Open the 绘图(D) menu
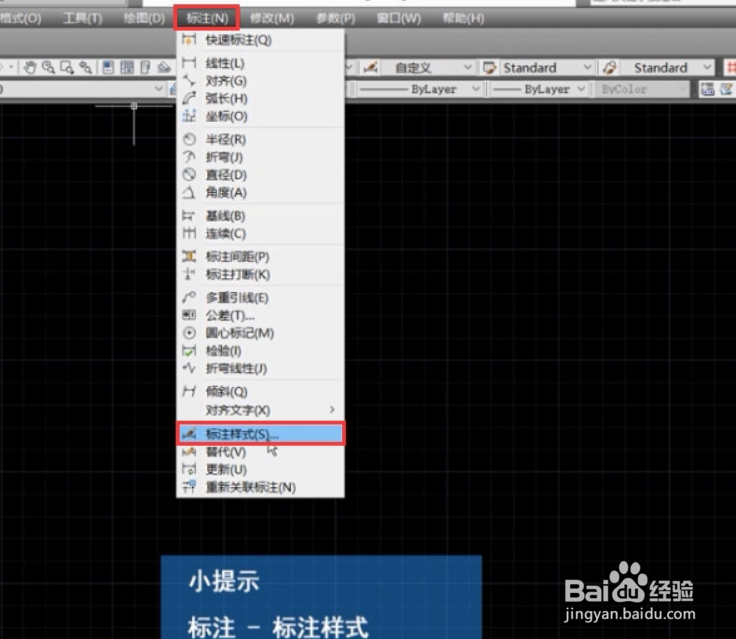 point(144,18)
